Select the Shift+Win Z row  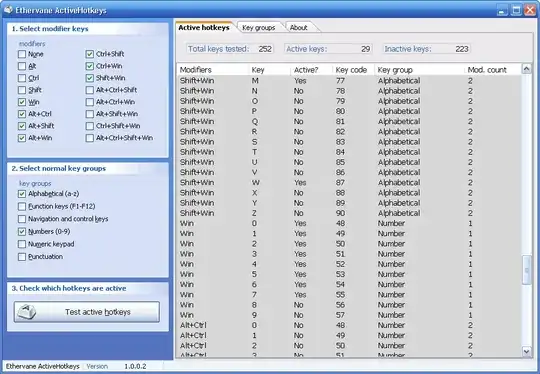[x=349, y=213]
